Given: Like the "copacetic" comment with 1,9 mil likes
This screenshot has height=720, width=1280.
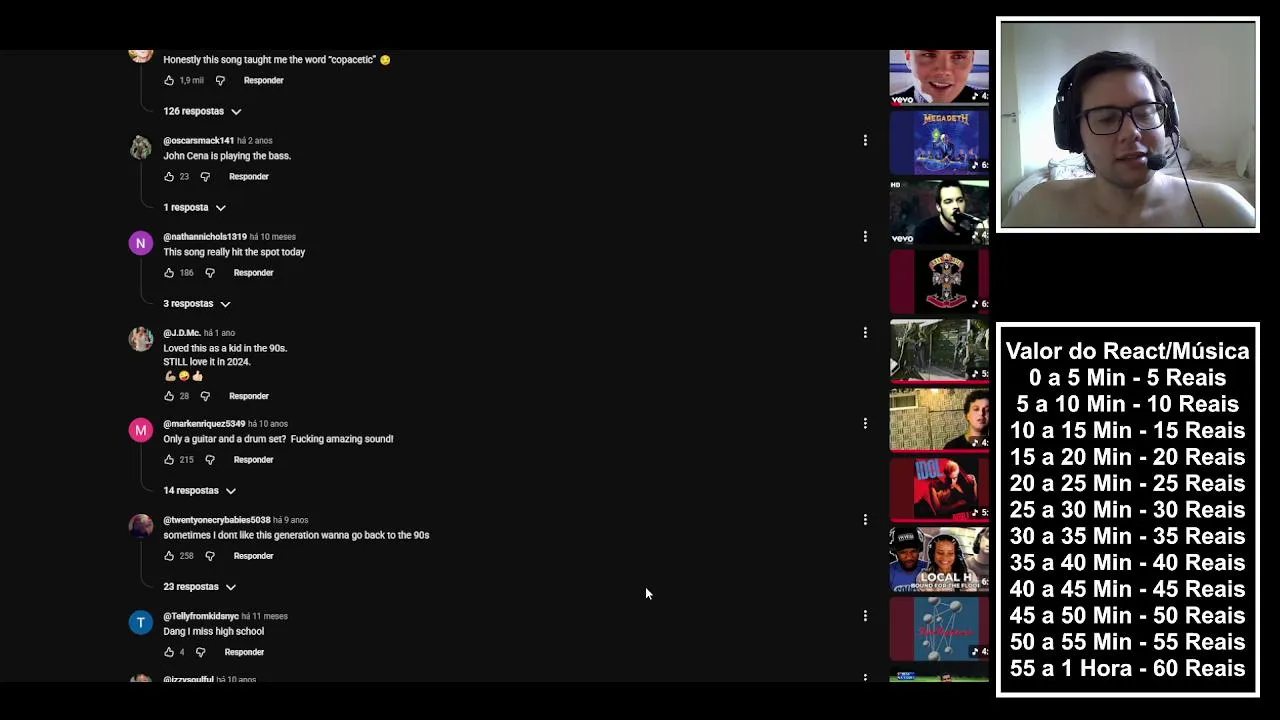Looking at the screenshot, I should [x=169, y=80].
